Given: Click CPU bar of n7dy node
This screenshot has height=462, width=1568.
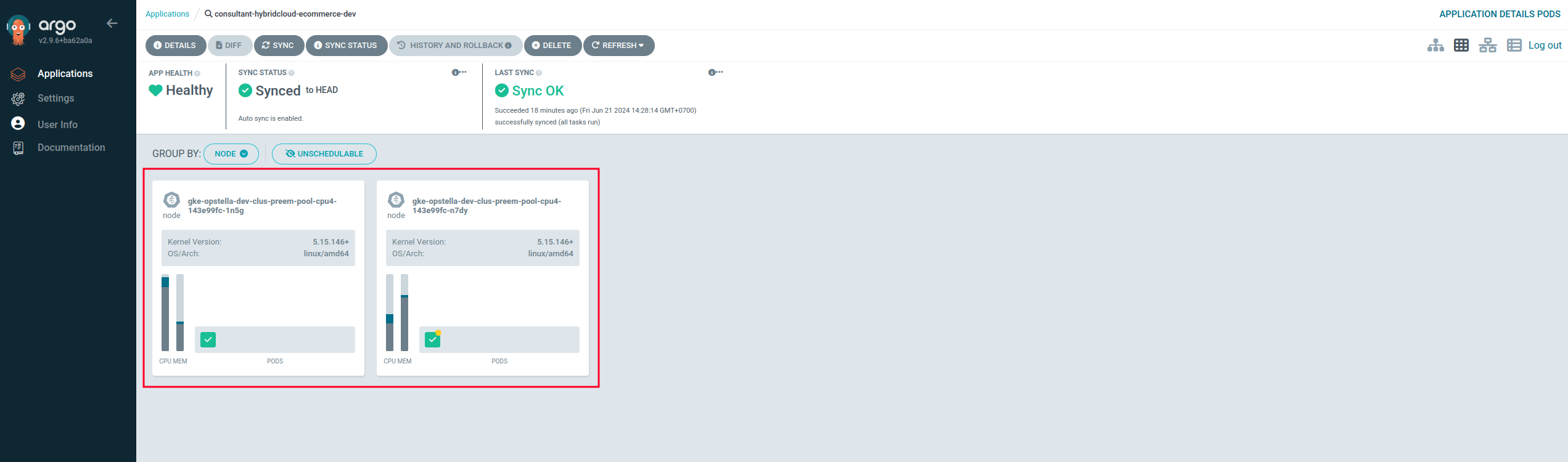Looking at the screenshot, I should (x=390, y=312).
